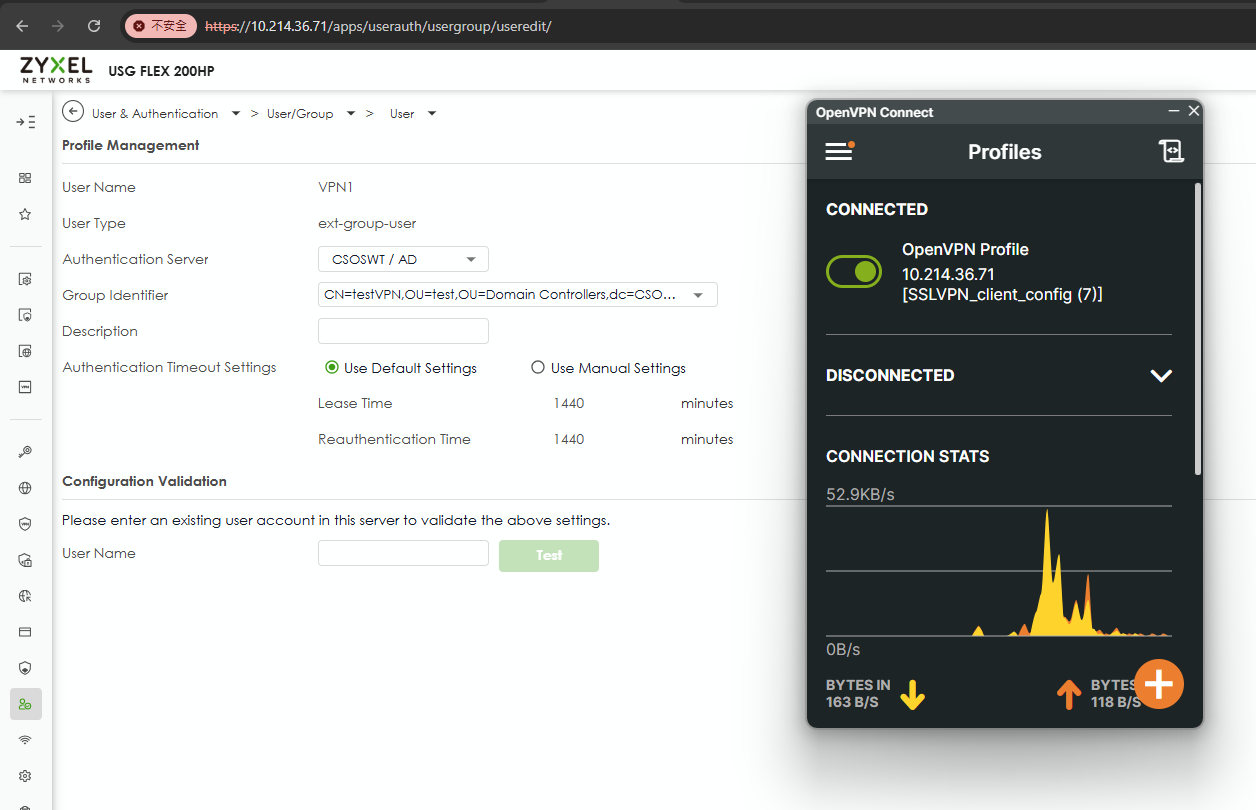Toggle off the OpenVPN Profile connection switch
Viewport: 1256px width, 810px height.
click(854, 271)
